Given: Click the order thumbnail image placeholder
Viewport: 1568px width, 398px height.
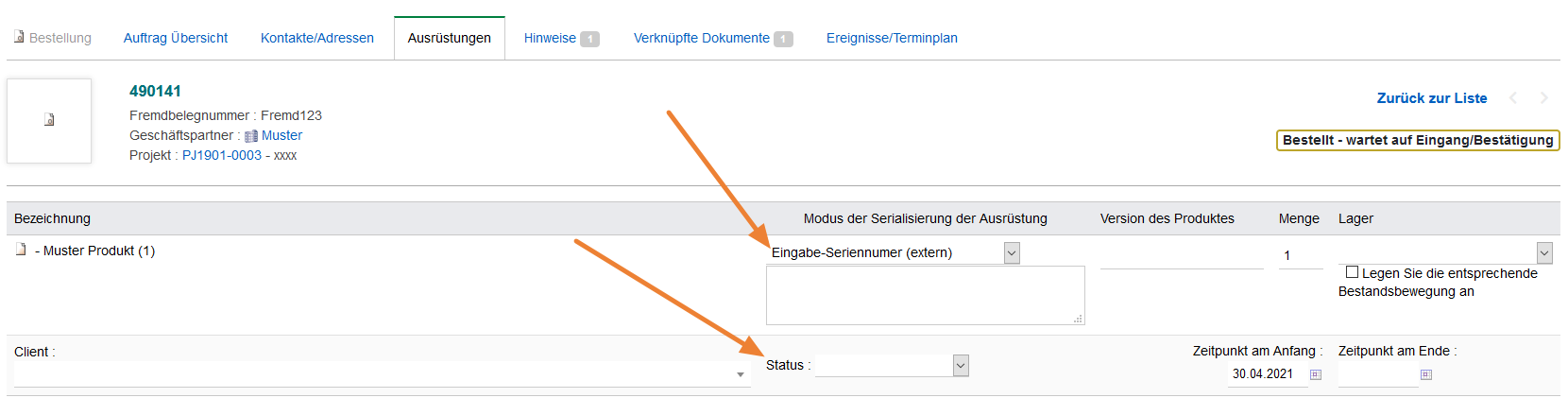Looking at the screenshot, I should (49, 120).
